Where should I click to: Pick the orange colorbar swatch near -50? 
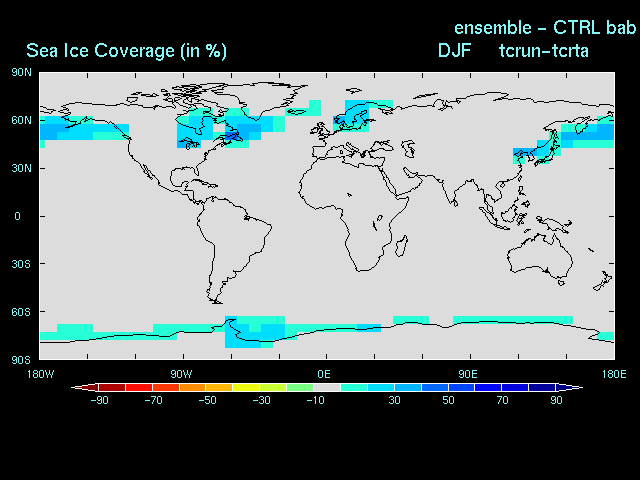(x=207, y=387)
